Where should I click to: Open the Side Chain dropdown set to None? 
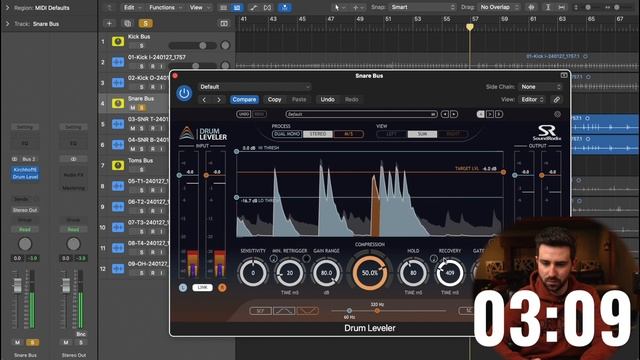click(541, 87)
